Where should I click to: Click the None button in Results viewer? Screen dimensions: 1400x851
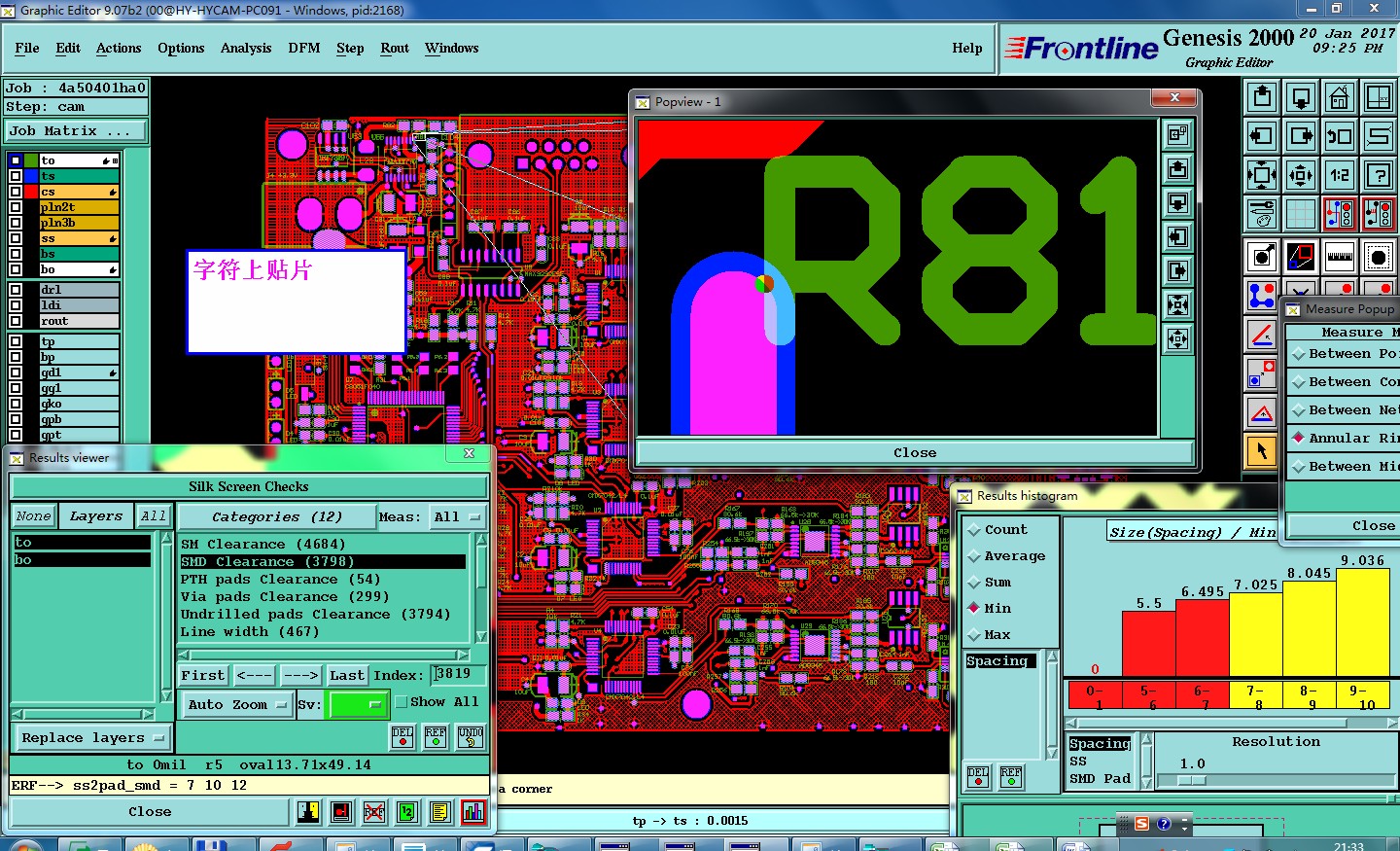tap(34, 516)
